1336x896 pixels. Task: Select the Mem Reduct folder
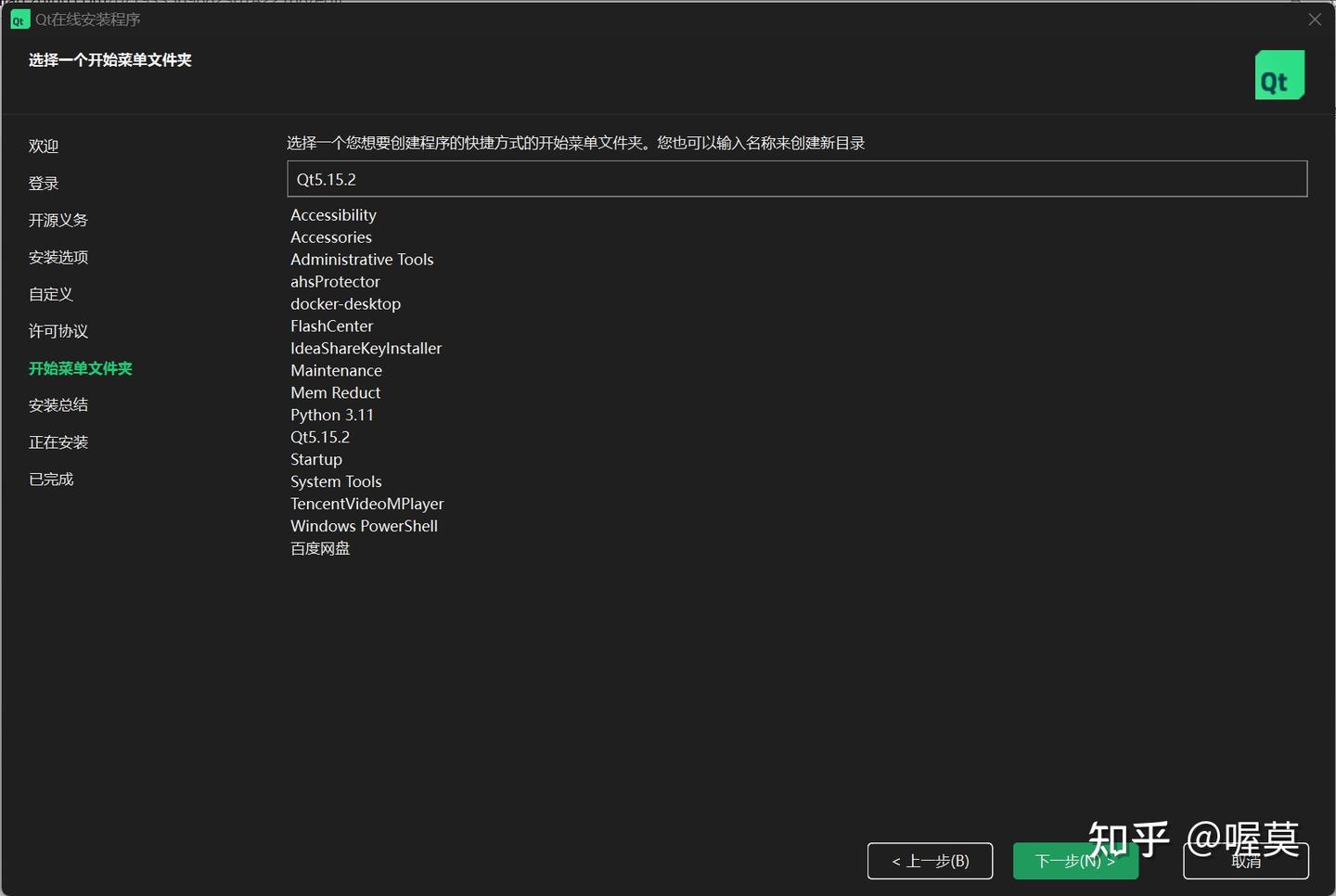pos(335,392)
